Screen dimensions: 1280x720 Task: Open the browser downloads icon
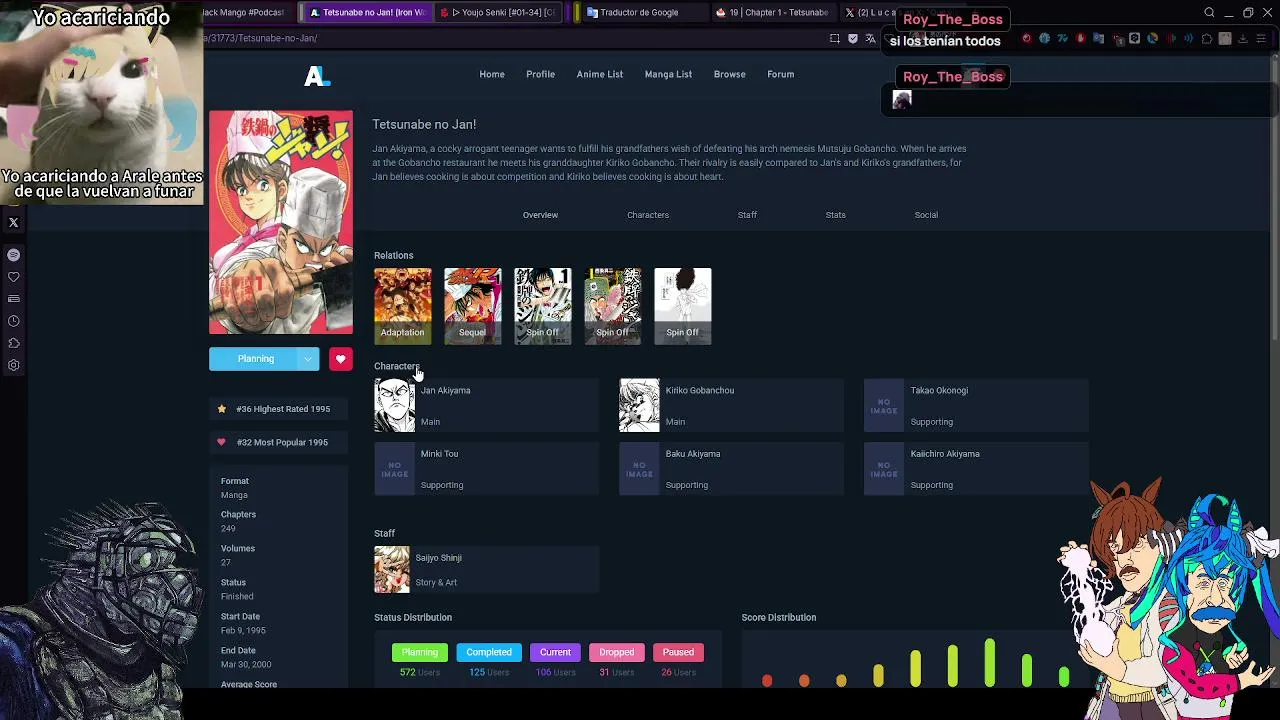(x=1243, y=38)
